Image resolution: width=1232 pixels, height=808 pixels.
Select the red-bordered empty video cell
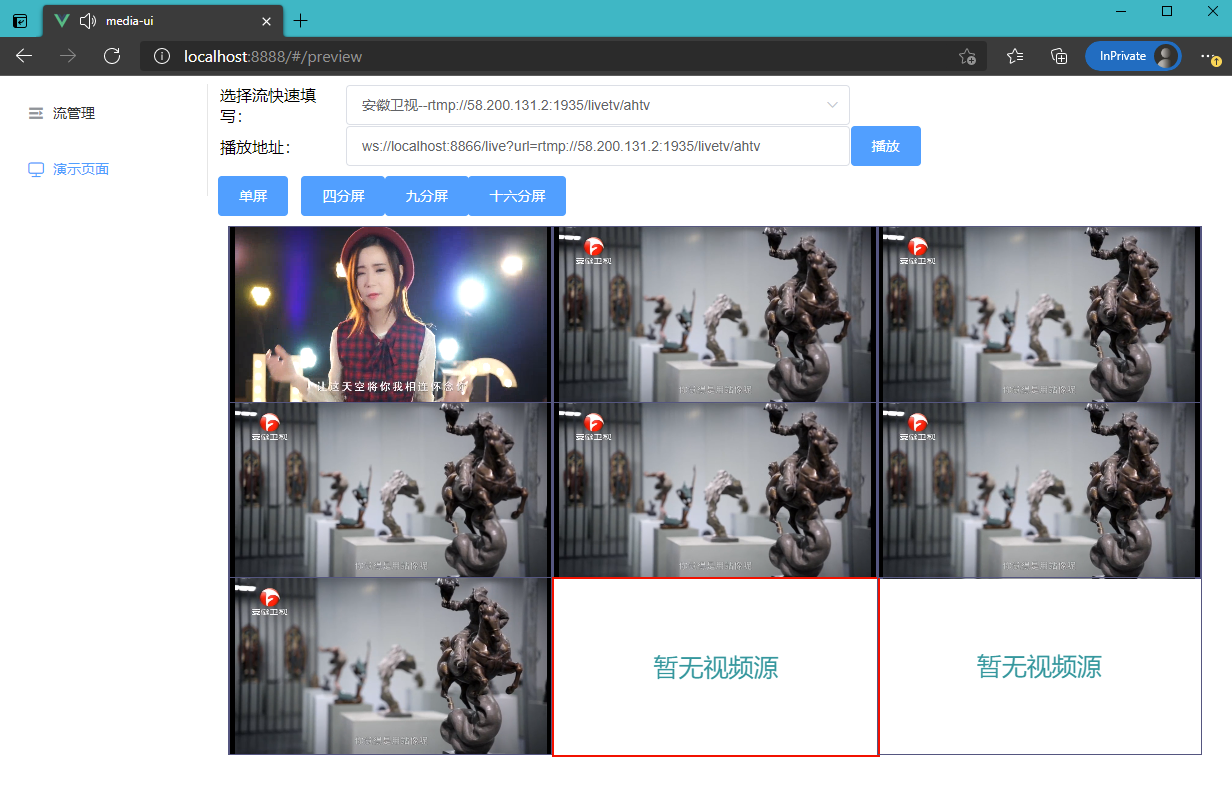[715, 667]
